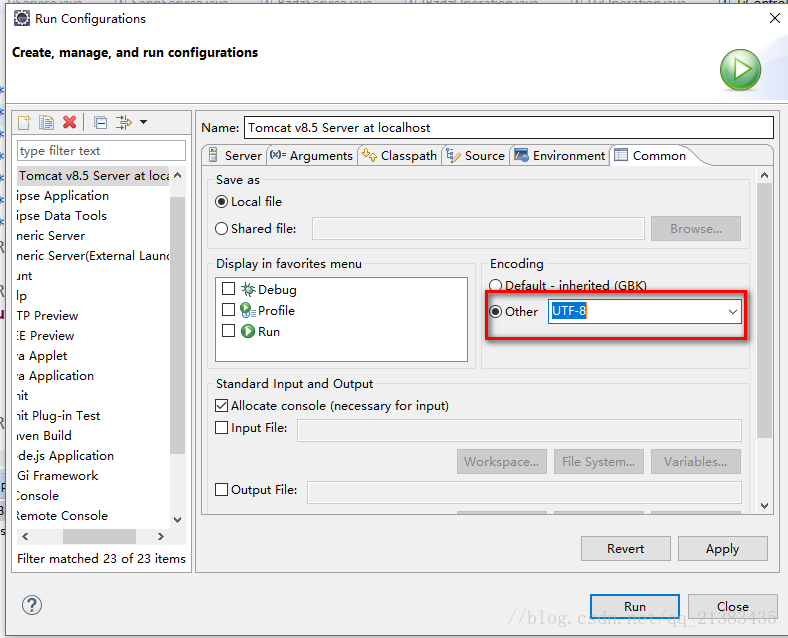This screenshot has height=638, width=788.
Task: Click the Browse... button
Action: 696,229
